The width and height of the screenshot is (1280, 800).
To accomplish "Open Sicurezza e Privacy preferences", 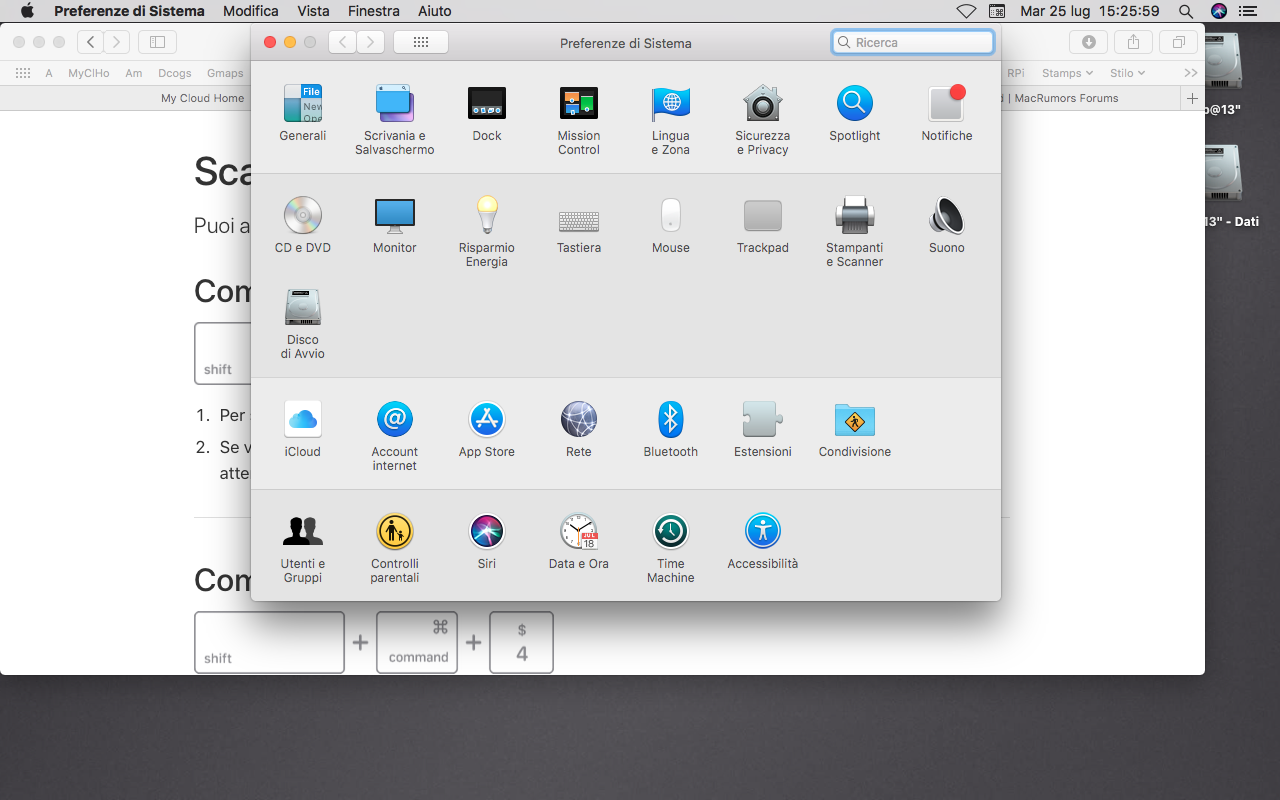I will click(763, 120).
